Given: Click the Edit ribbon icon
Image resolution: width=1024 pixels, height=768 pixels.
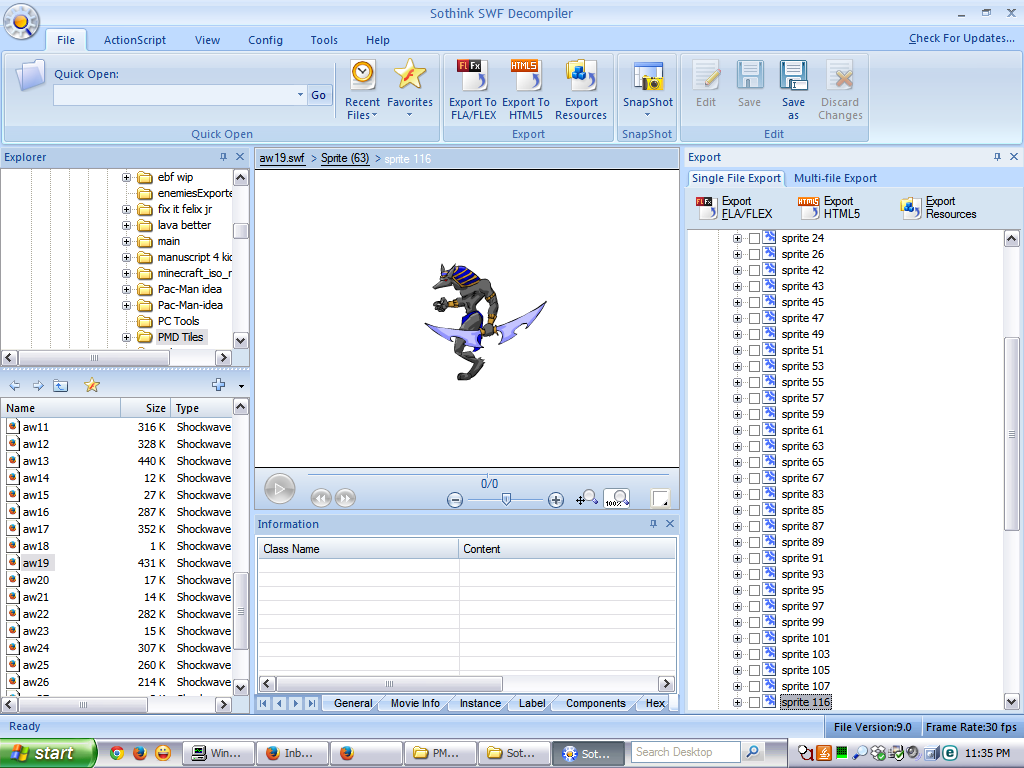Looking at the screenshot, I should [705, 84].
